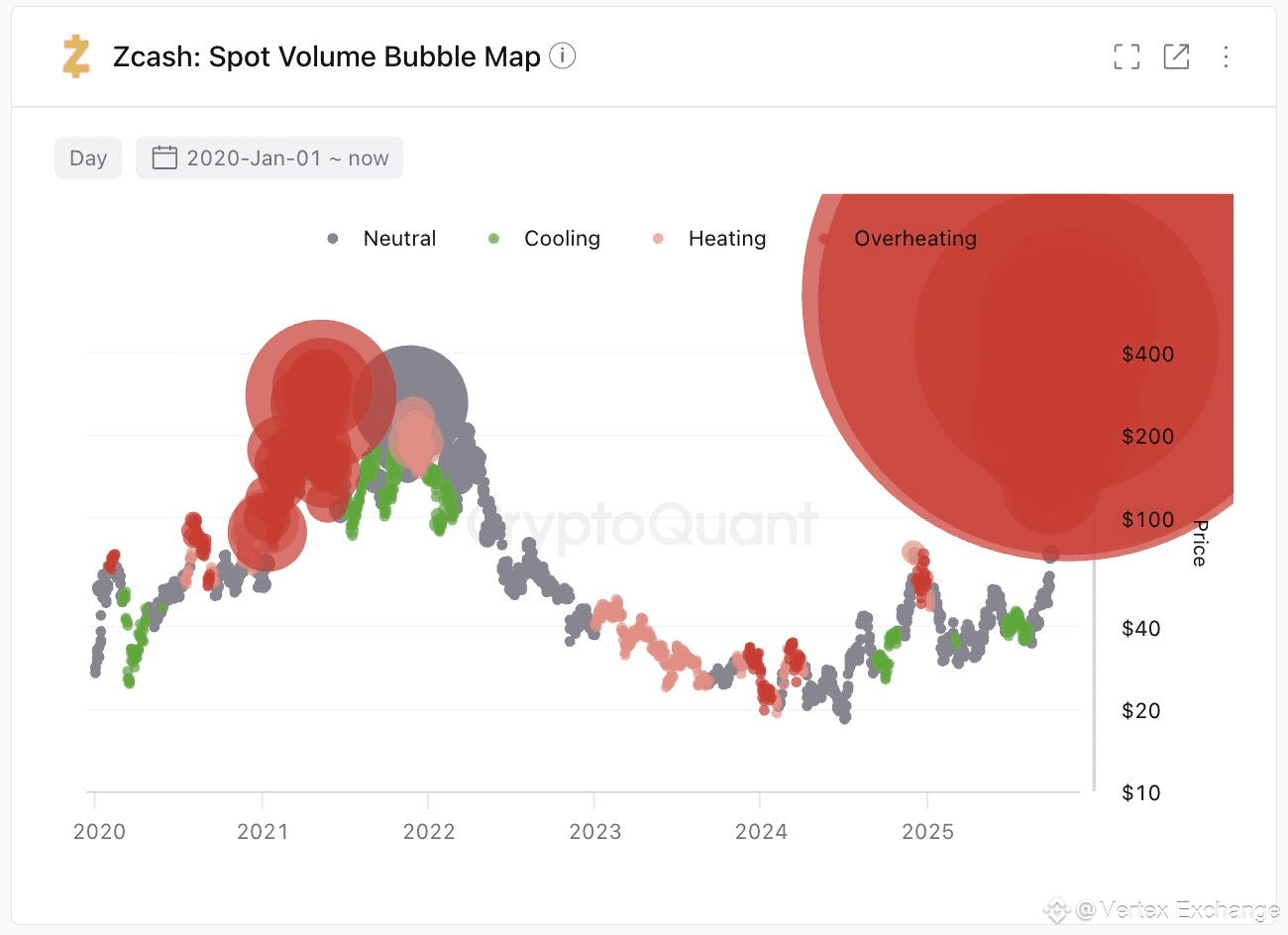The image size is (1288, 935).
Task: Click the Zcash: Spot Volume Bubble Map title
Action: (327, 56)
